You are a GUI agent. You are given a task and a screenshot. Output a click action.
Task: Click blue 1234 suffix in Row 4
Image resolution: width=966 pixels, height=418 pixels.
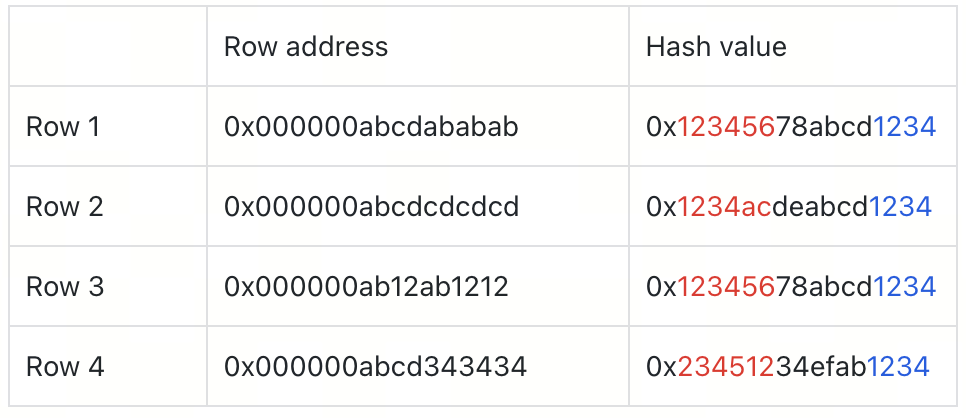pos(898,367)
